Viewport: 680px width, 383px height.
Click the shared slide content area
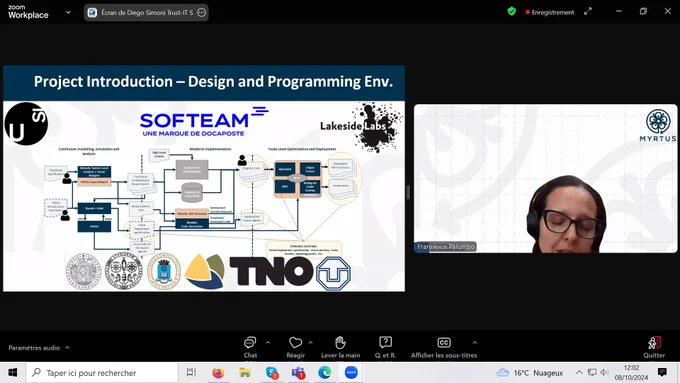[x=204, y=178]
